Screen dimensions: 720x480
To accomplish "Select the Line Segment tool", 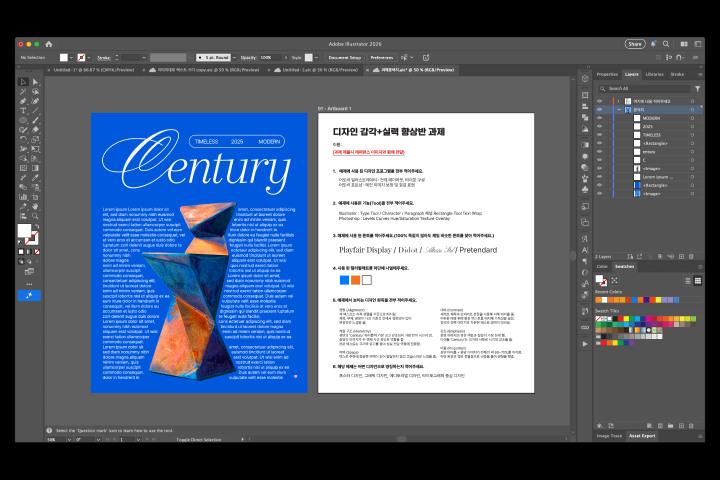I will [x=35, y=111].
